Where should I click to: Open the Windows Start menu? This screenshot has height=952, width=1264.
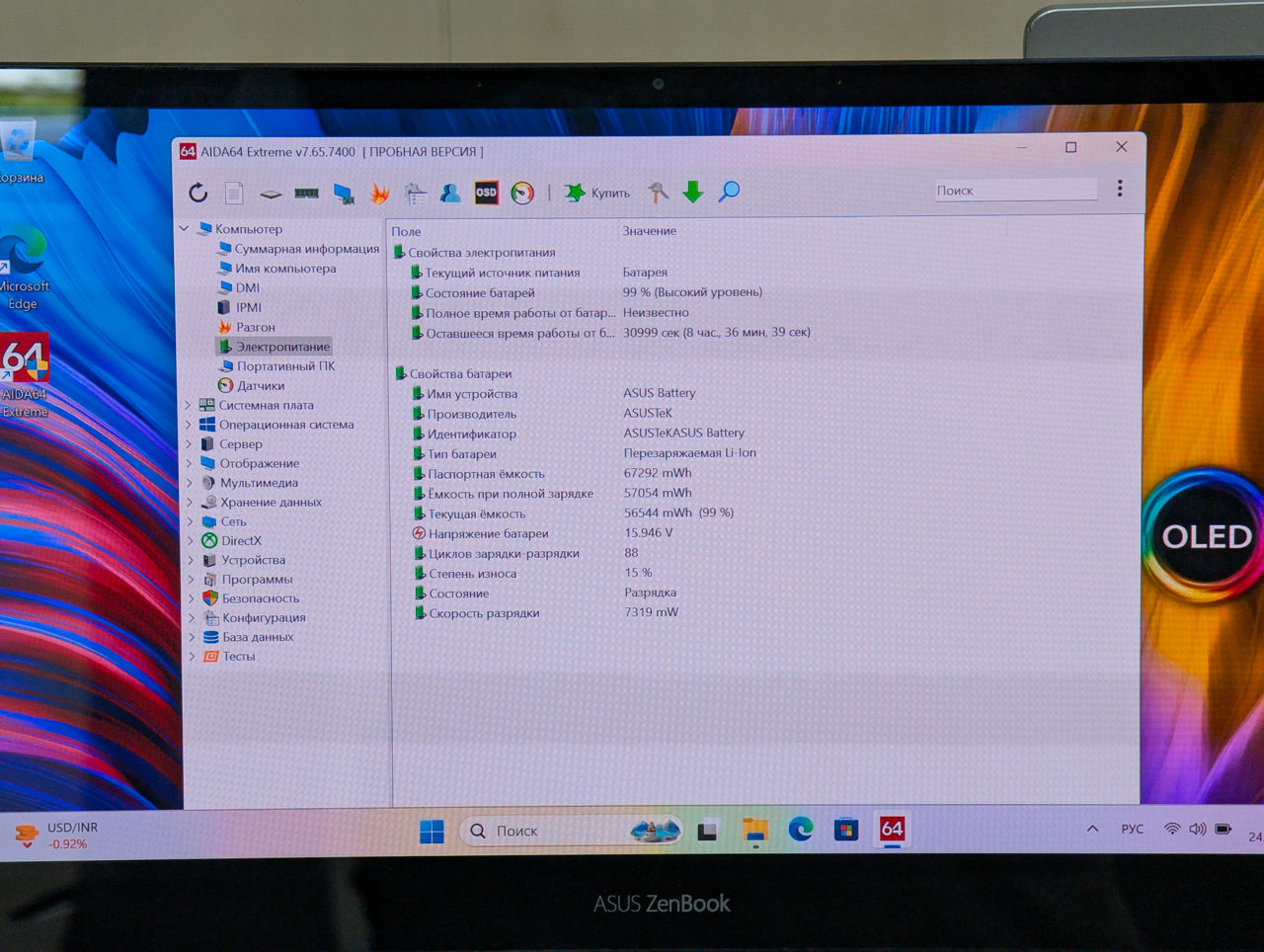(x=432, y=832)
